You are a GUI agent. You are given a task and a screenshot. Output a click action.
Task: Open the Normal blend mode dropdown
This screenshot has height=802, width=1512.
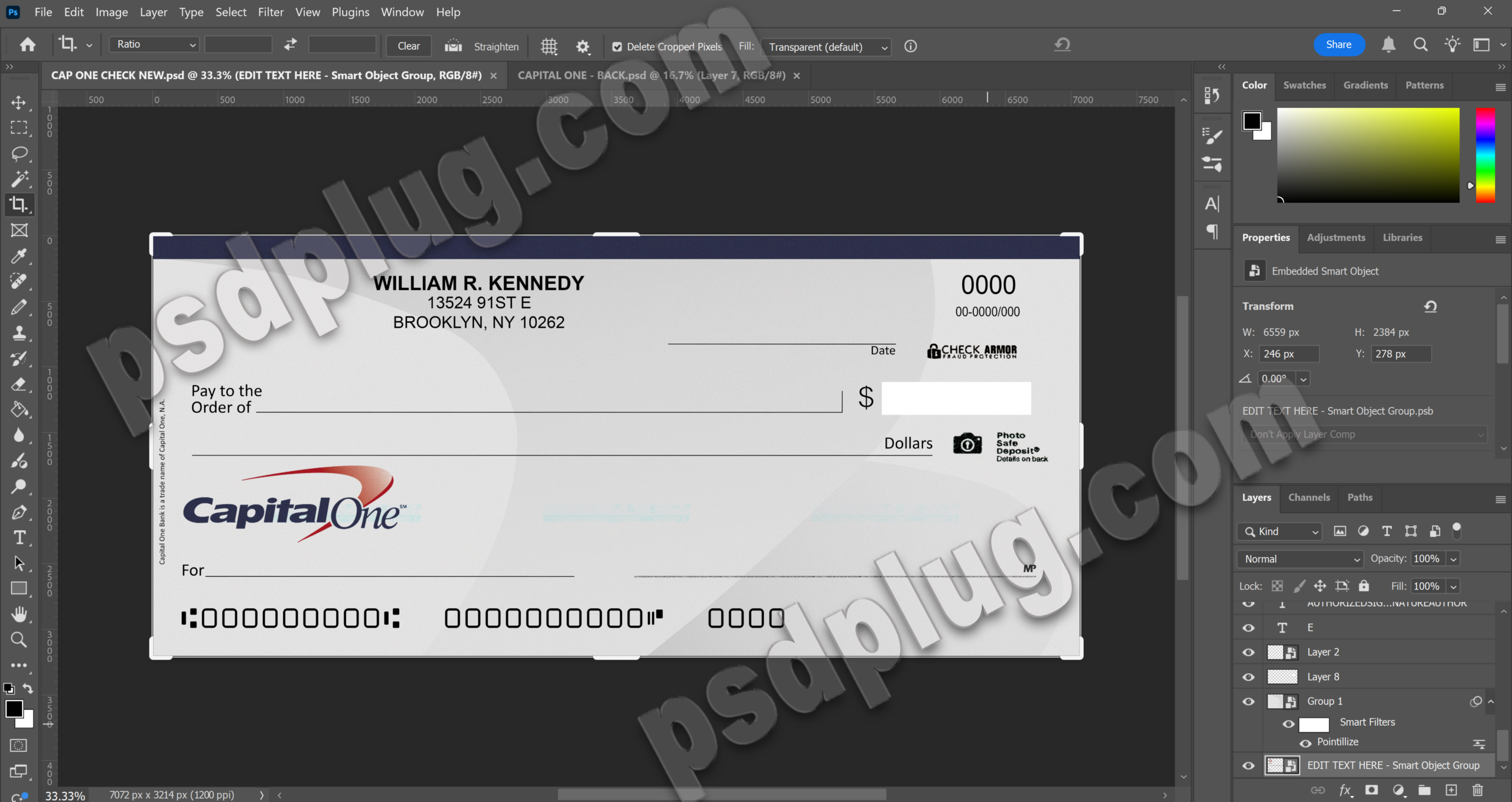click(x=1299, y=559)
